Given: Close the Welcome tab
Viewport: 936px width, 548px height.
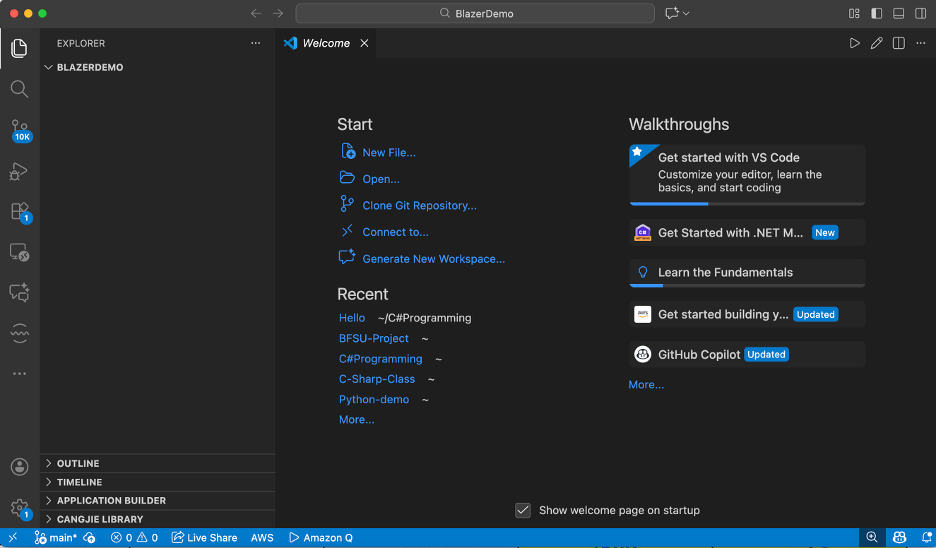Looking at the screenshot, I should click(364, 43).
